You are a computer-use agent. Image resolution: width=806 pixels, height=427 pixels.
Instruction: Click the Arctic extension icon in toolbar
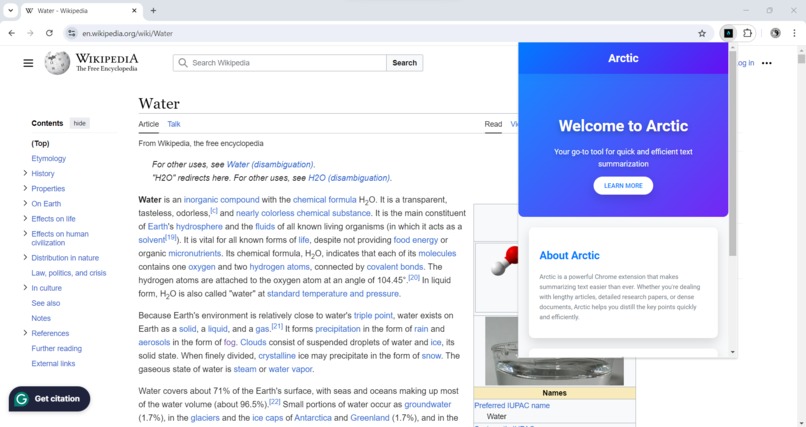coord(728,33)
